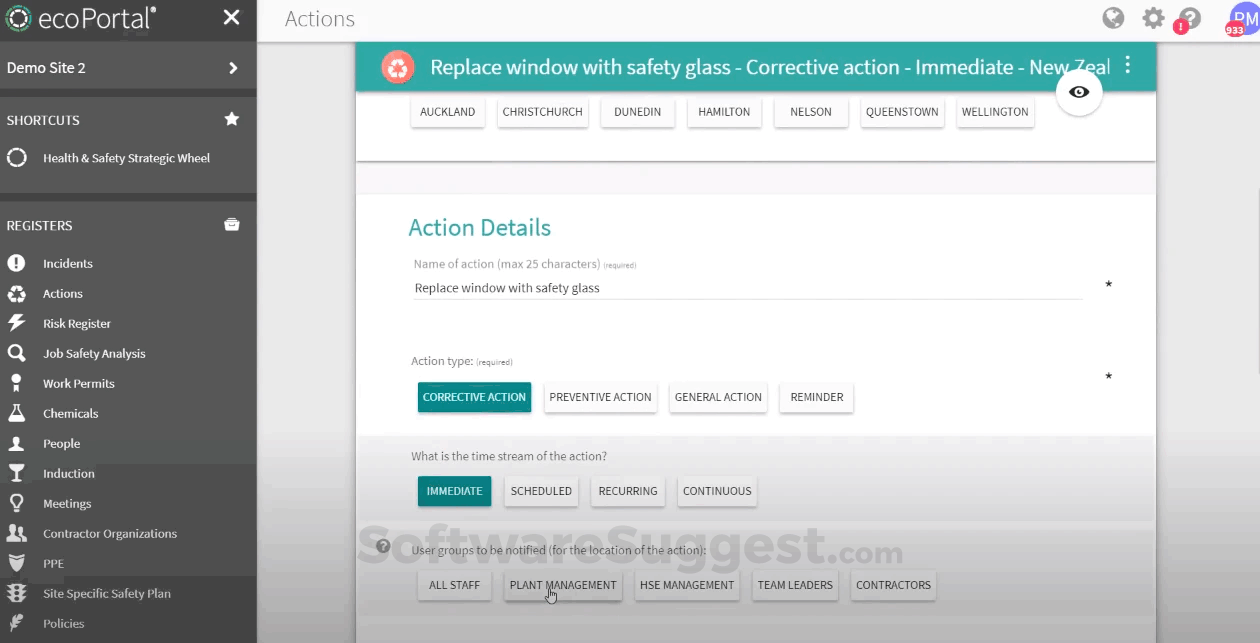
Task: Open the globe language icon
Action: (1113, 18)
